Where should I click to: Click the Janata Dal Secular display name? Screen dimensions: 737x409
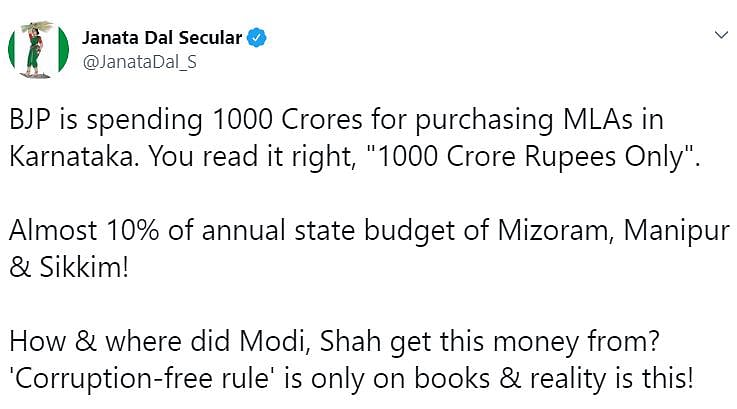pyautogui.click(x=161, y=39)
